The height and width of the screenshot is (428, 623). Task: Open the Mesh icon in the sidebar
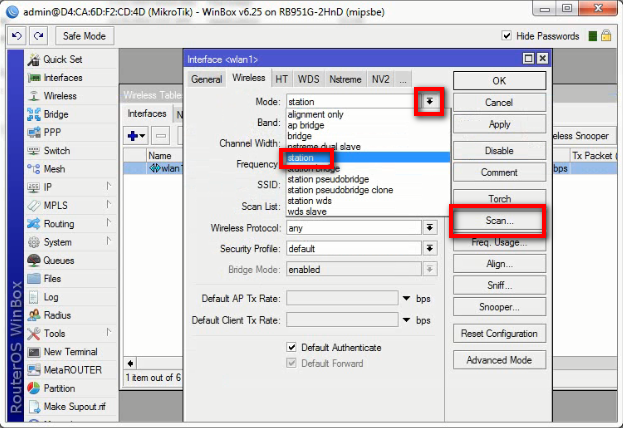tap(34, 169)
